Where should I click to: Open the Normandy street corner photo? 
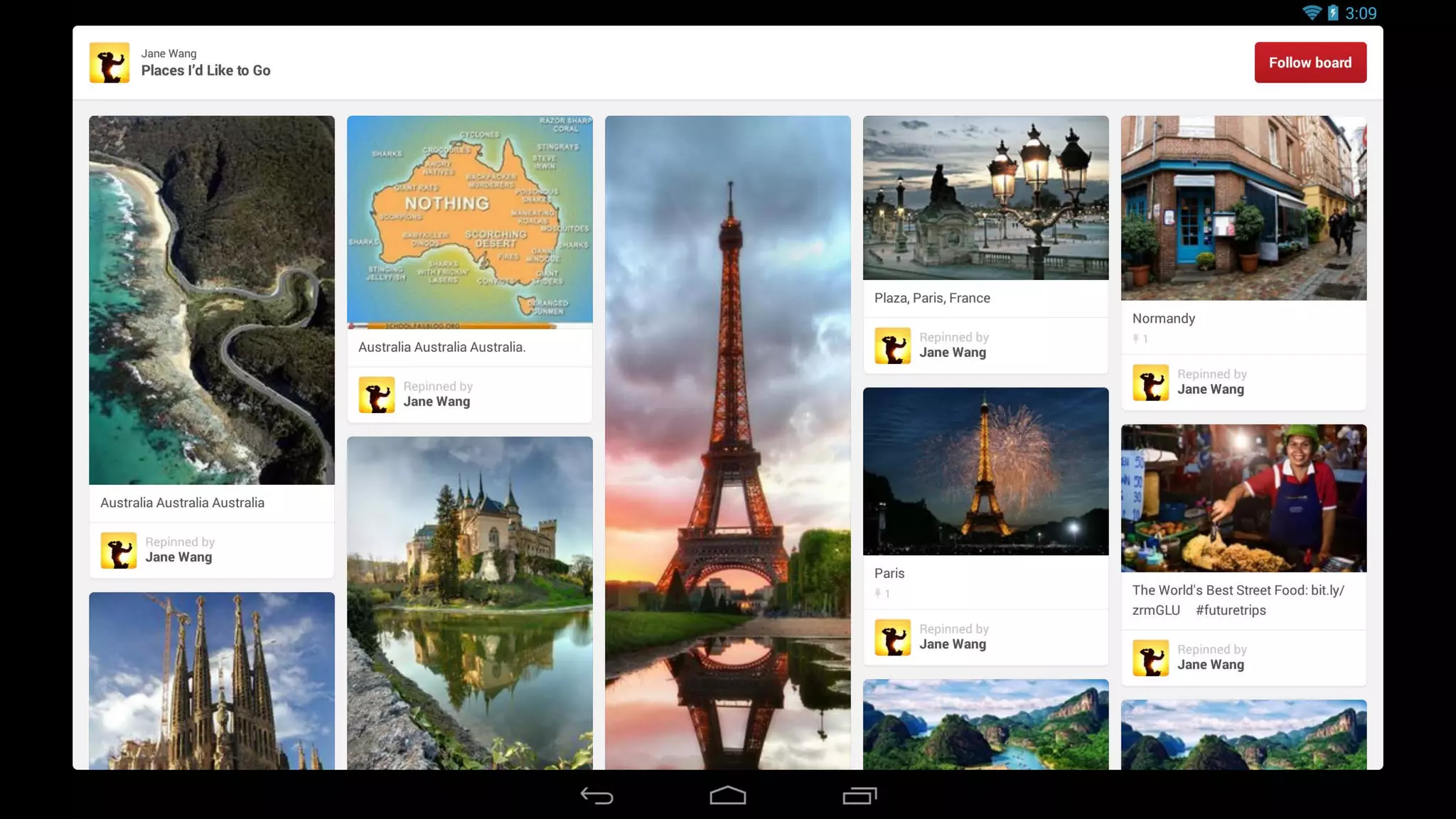1243,208
